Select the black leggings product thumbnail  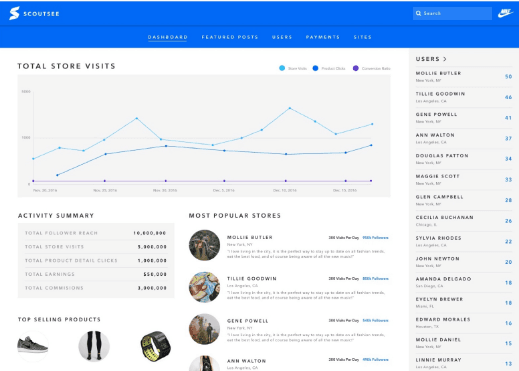click(94, 346)
